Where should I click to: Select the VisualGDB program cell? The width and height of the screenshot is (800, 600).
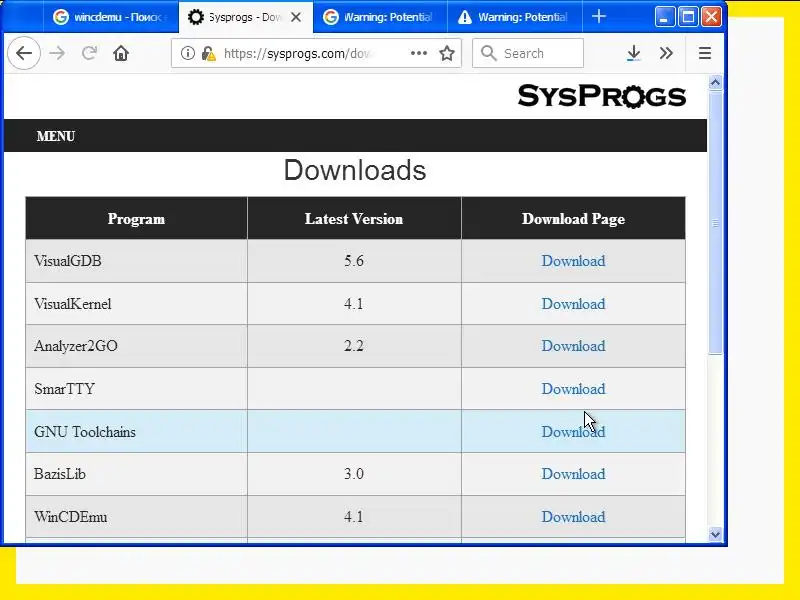pos(136,261)
